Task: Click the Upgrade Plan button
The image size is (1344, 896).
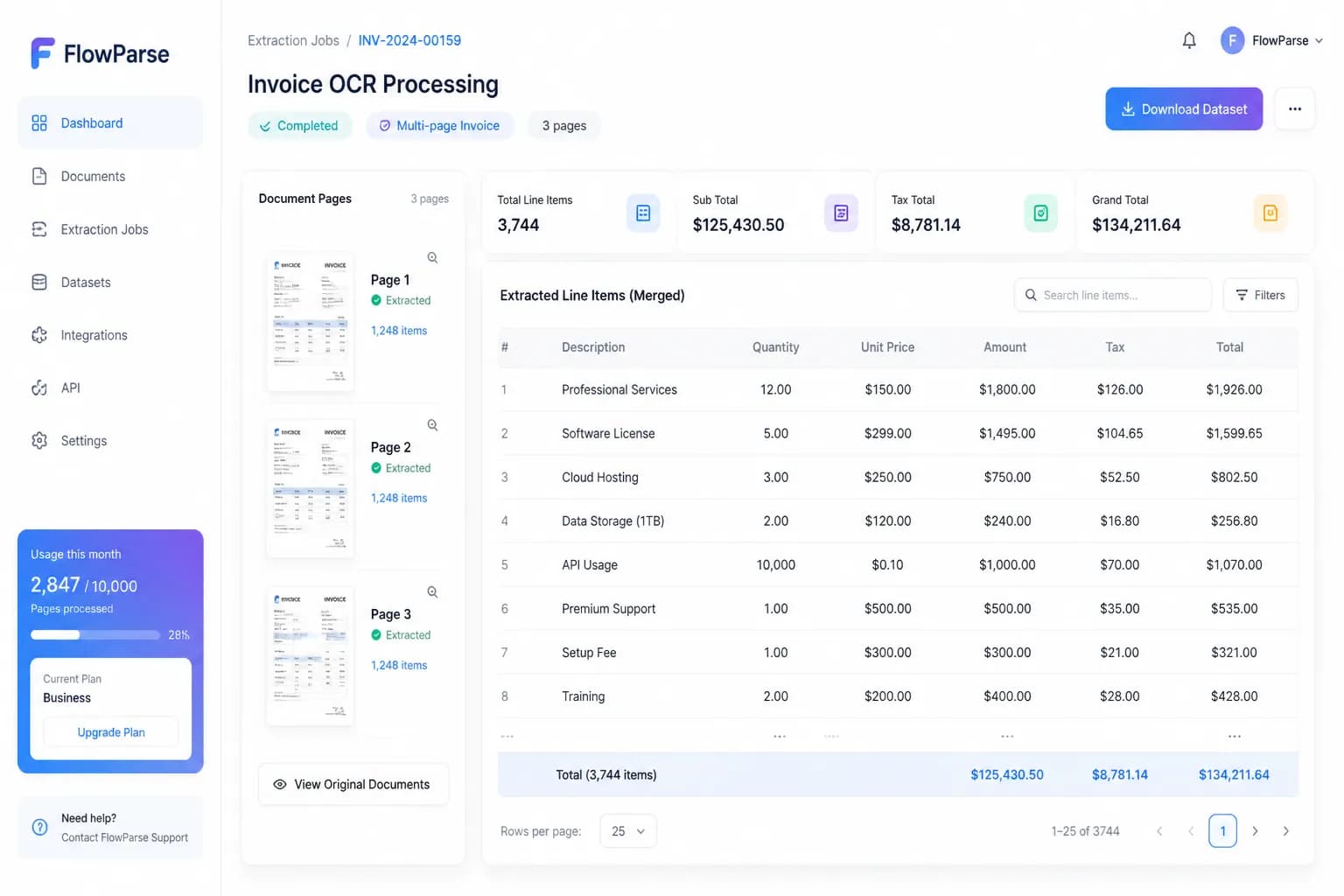Action: tap(111, 732)
